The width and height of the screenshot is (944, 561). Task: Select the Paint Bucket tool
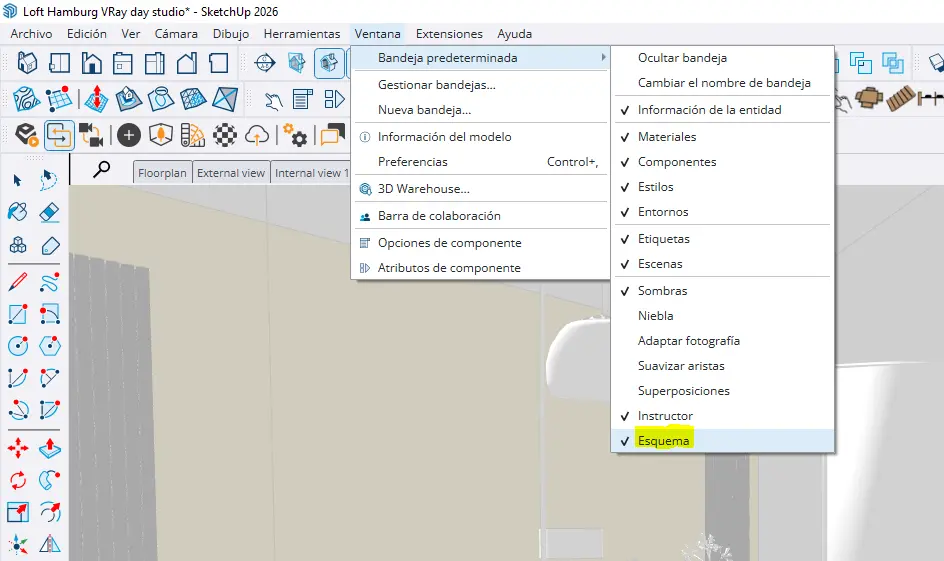click(x=17, y=212)
